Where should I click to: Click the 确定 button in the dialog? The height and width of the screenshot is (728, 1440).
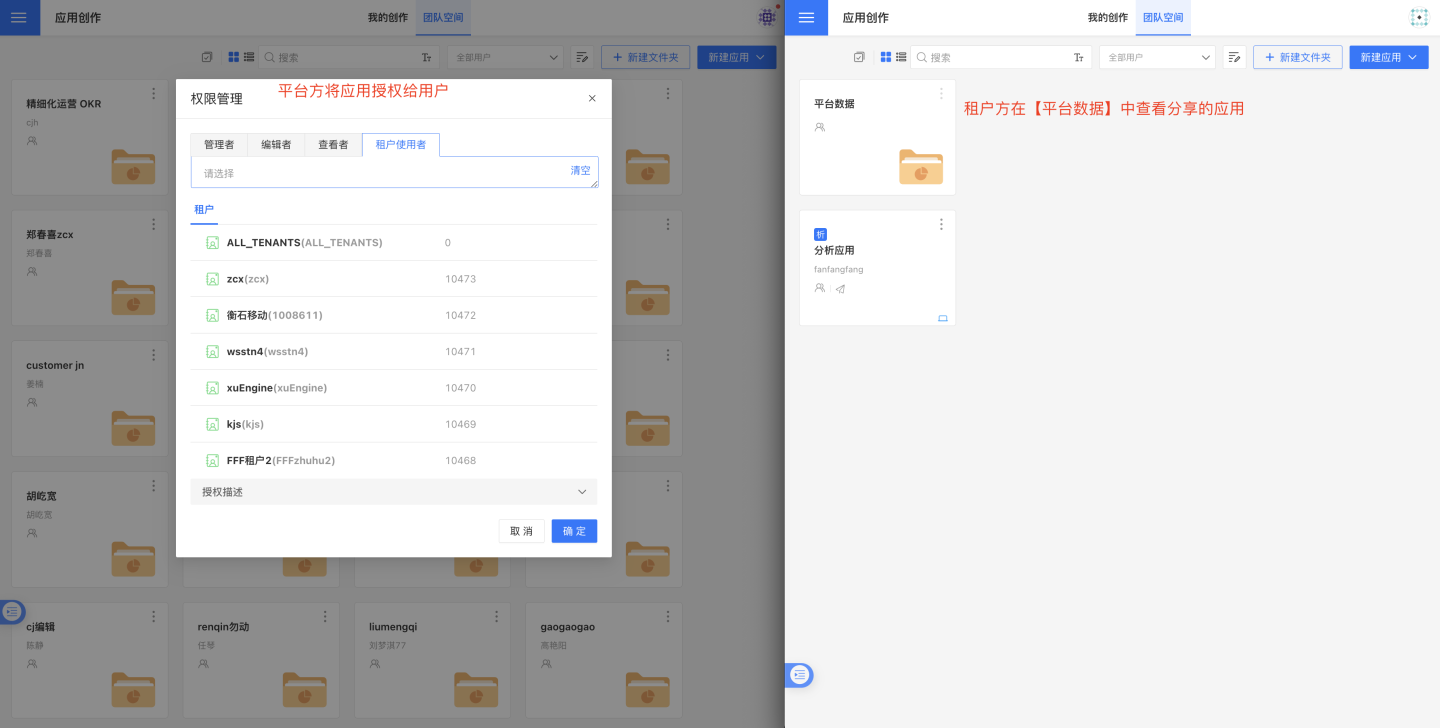coord(574,531)
